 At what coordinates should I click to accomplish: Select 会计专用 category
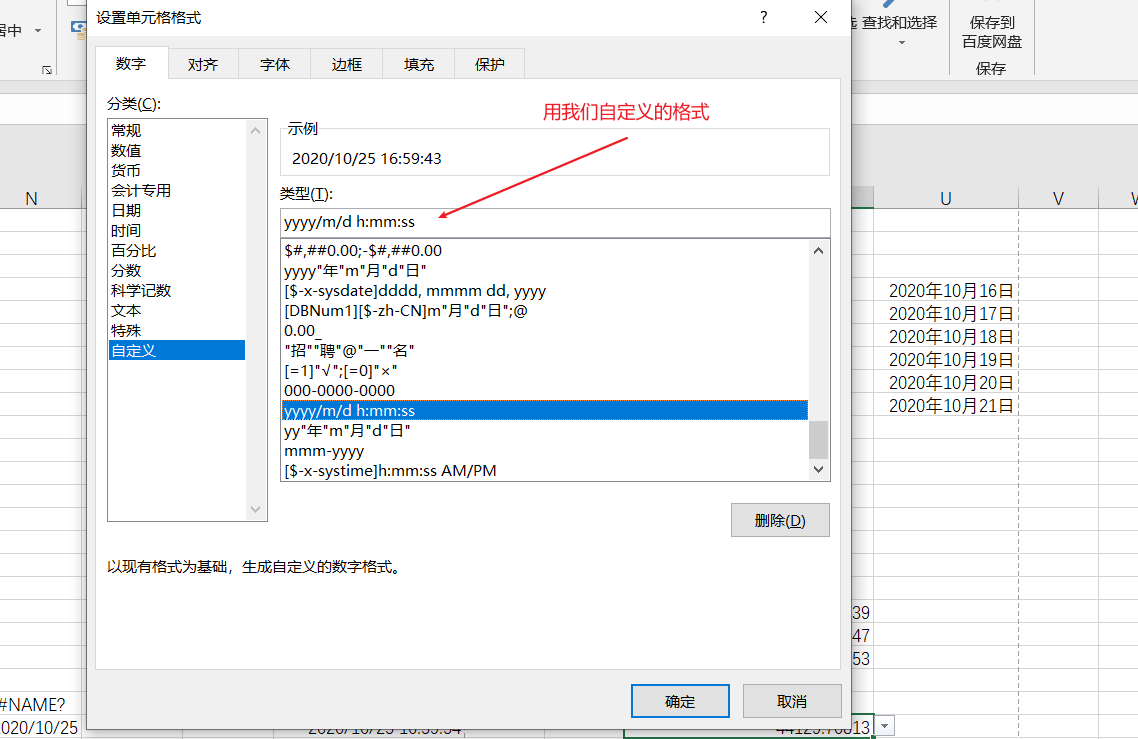point(176,191)
